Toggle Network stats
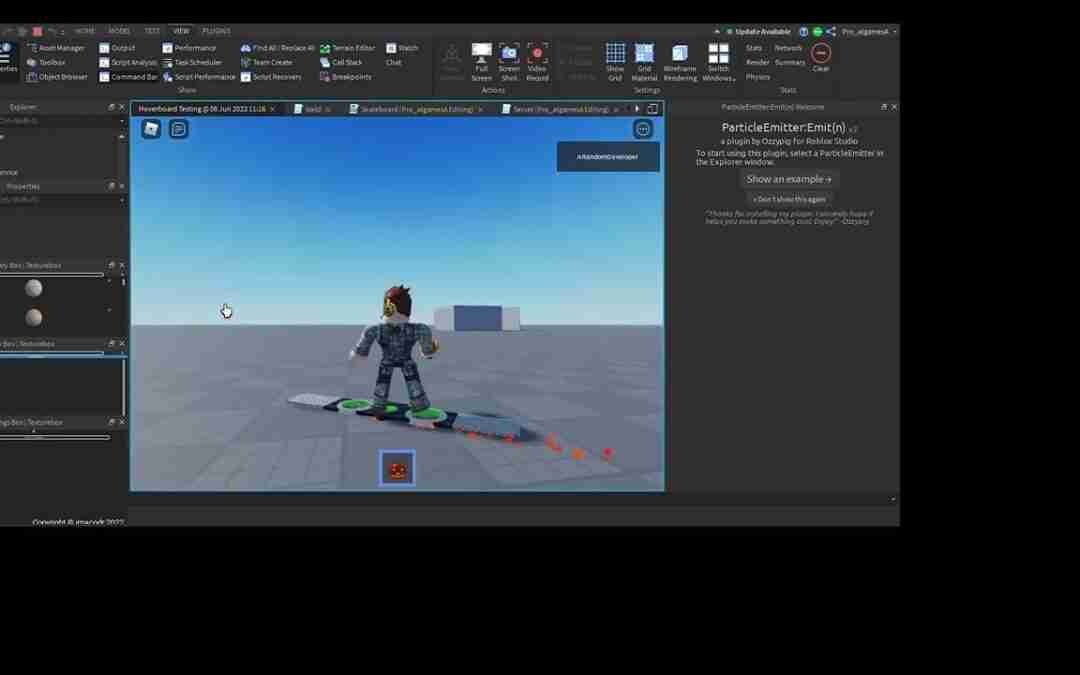The height and width of the screenshot is (675, 1080). click(788, 48)
